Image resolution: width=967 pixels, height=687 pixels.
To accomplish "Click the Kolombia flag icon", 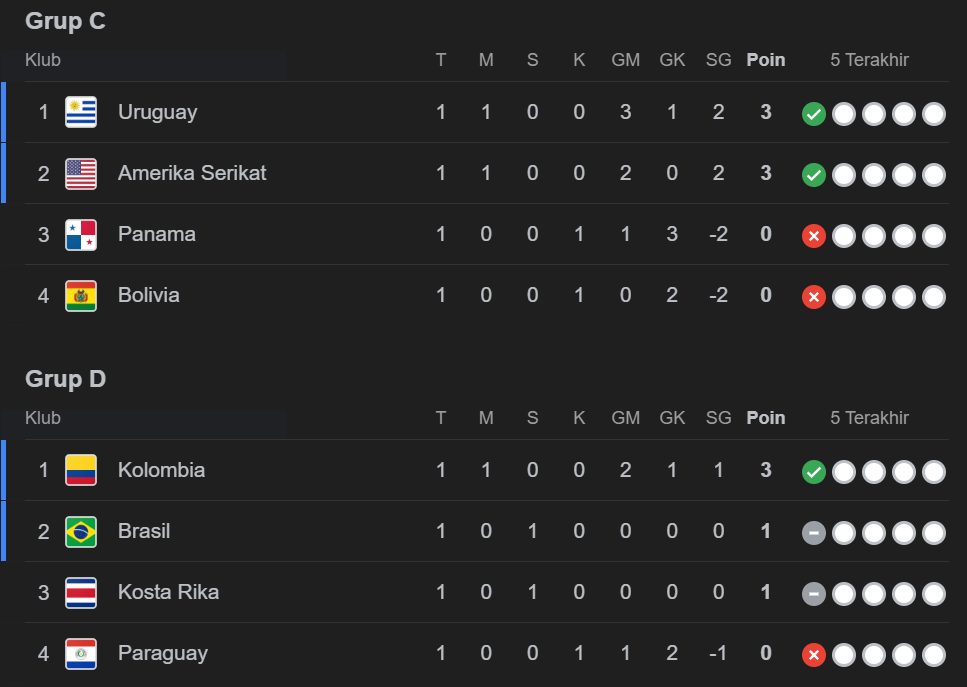I will pos(81,470).
